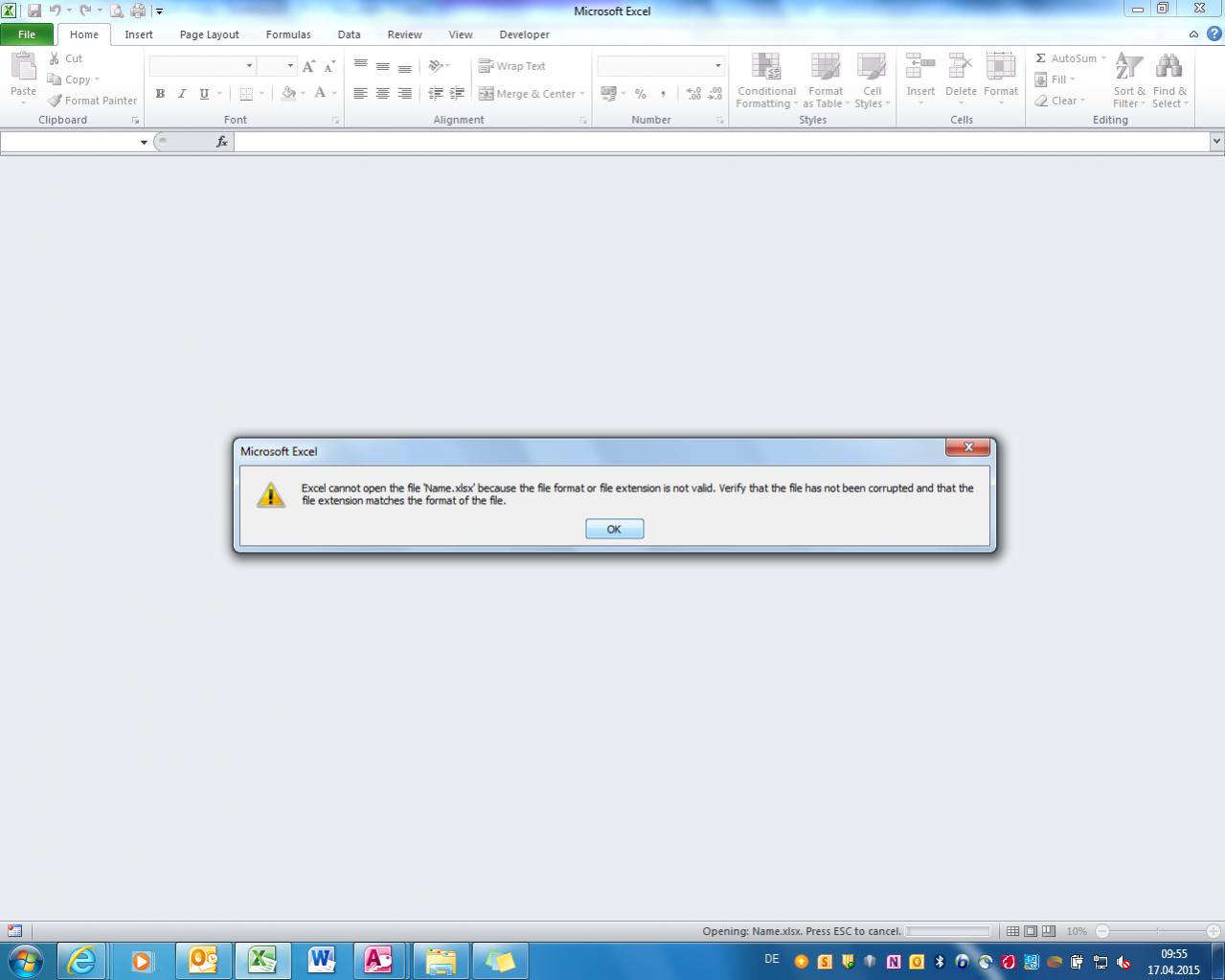Select the Data ribbon tab
Screen dimensions: 1225x980
[x=350, y=34]
